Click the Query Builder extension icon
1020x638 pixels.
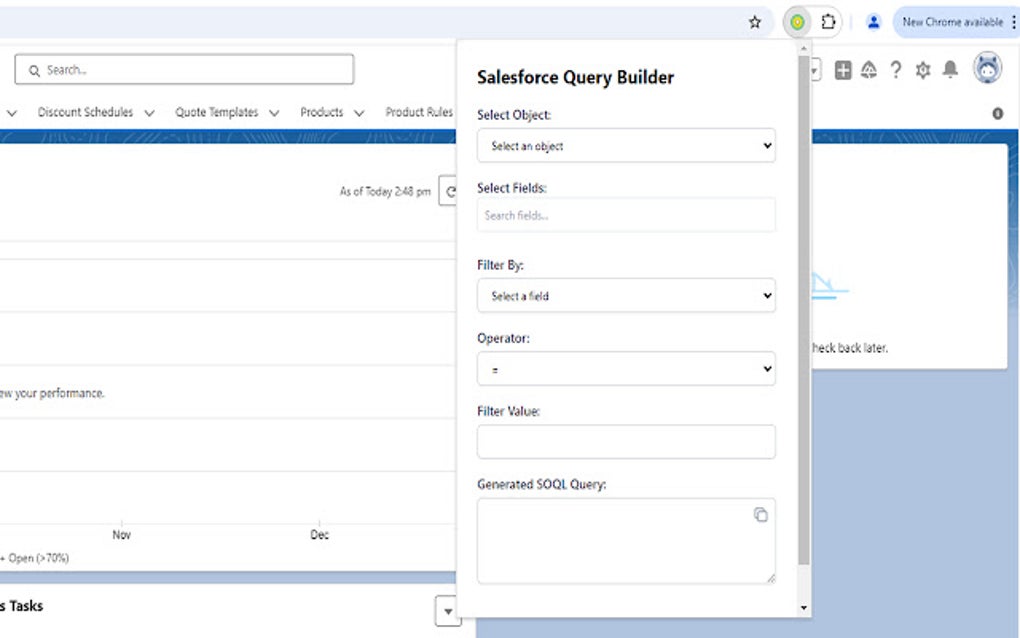point(796,21)
